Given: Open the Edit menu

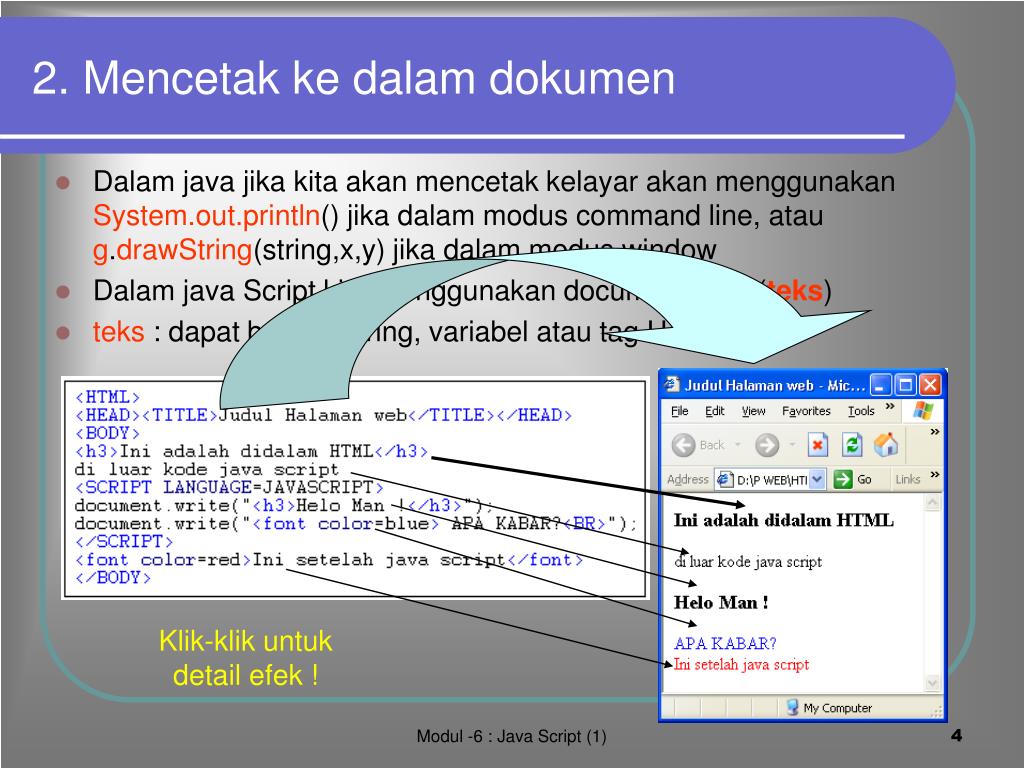Looking at the screenshot, I should pos(714,411).
